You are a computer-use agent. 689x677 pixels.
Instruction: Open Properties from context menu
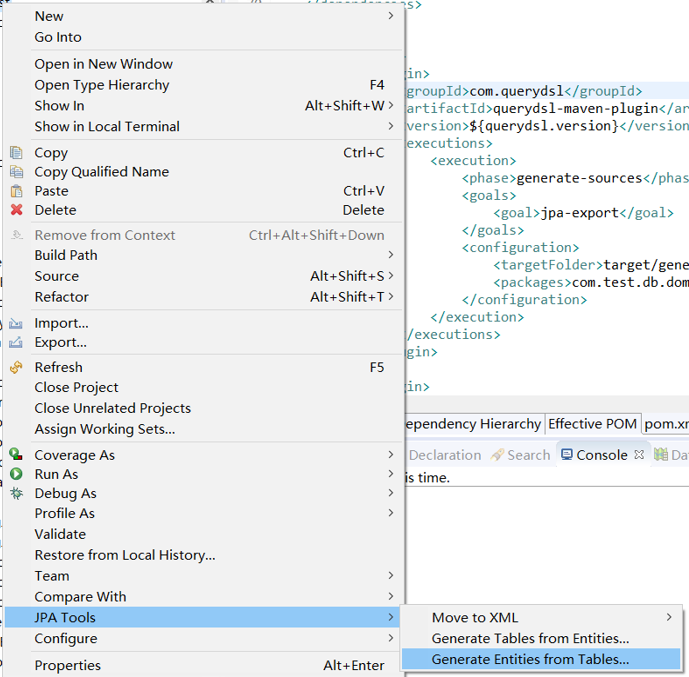67,665
